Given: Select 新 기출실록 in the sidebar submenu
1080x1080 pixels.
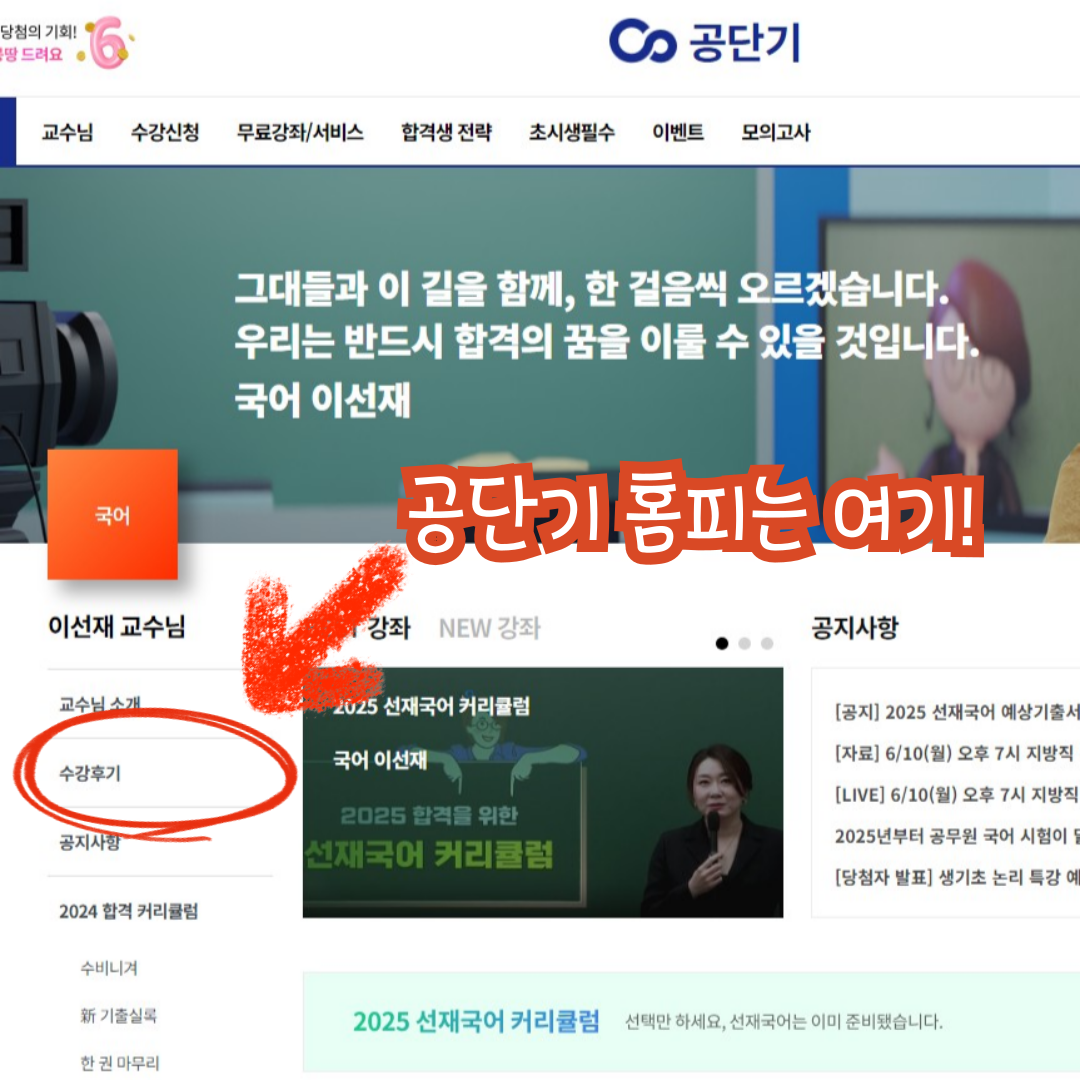Looking at the screenshot, I should 118,1015.
